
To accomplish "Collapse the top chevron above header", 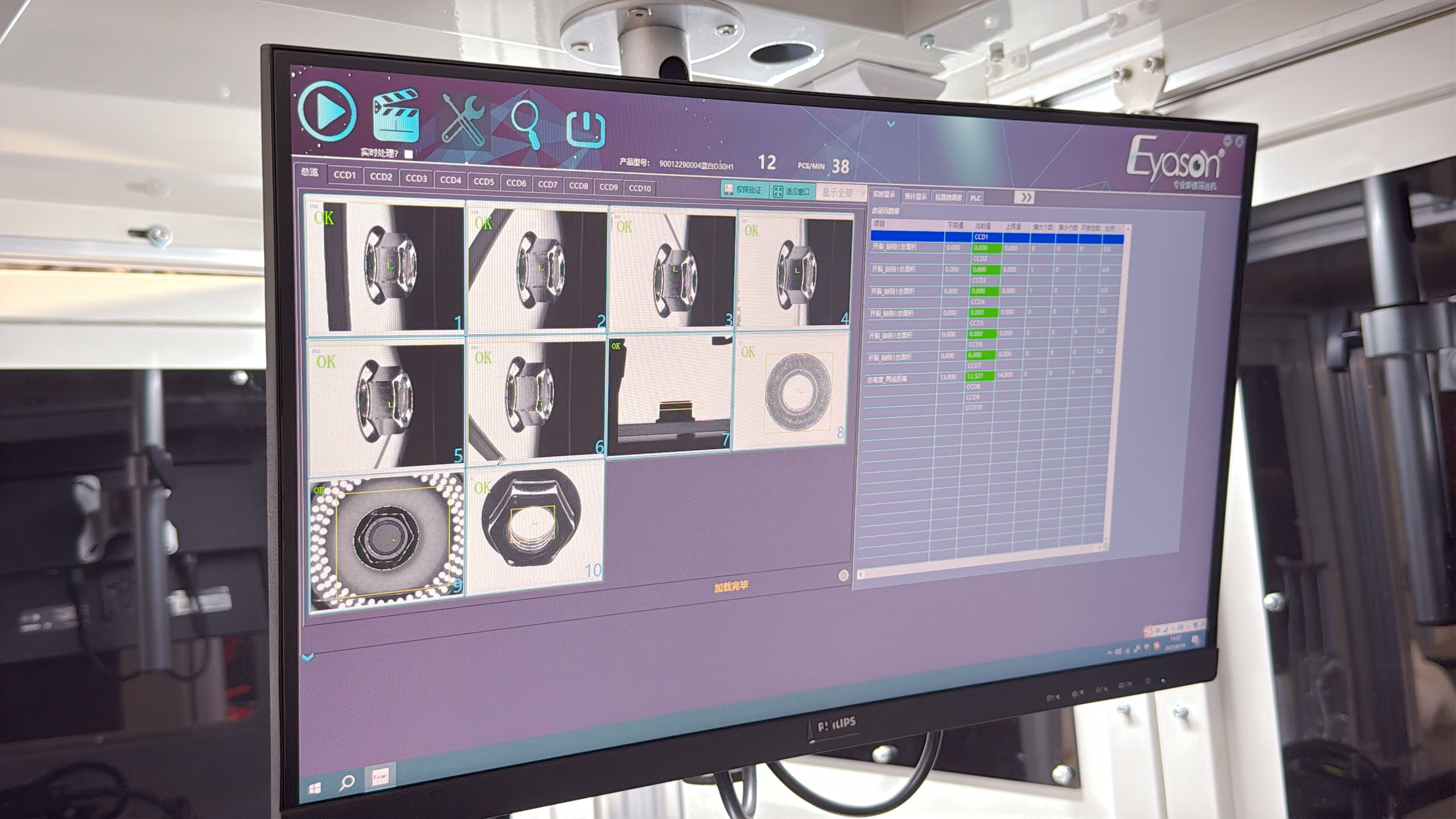I will [891, 123].
